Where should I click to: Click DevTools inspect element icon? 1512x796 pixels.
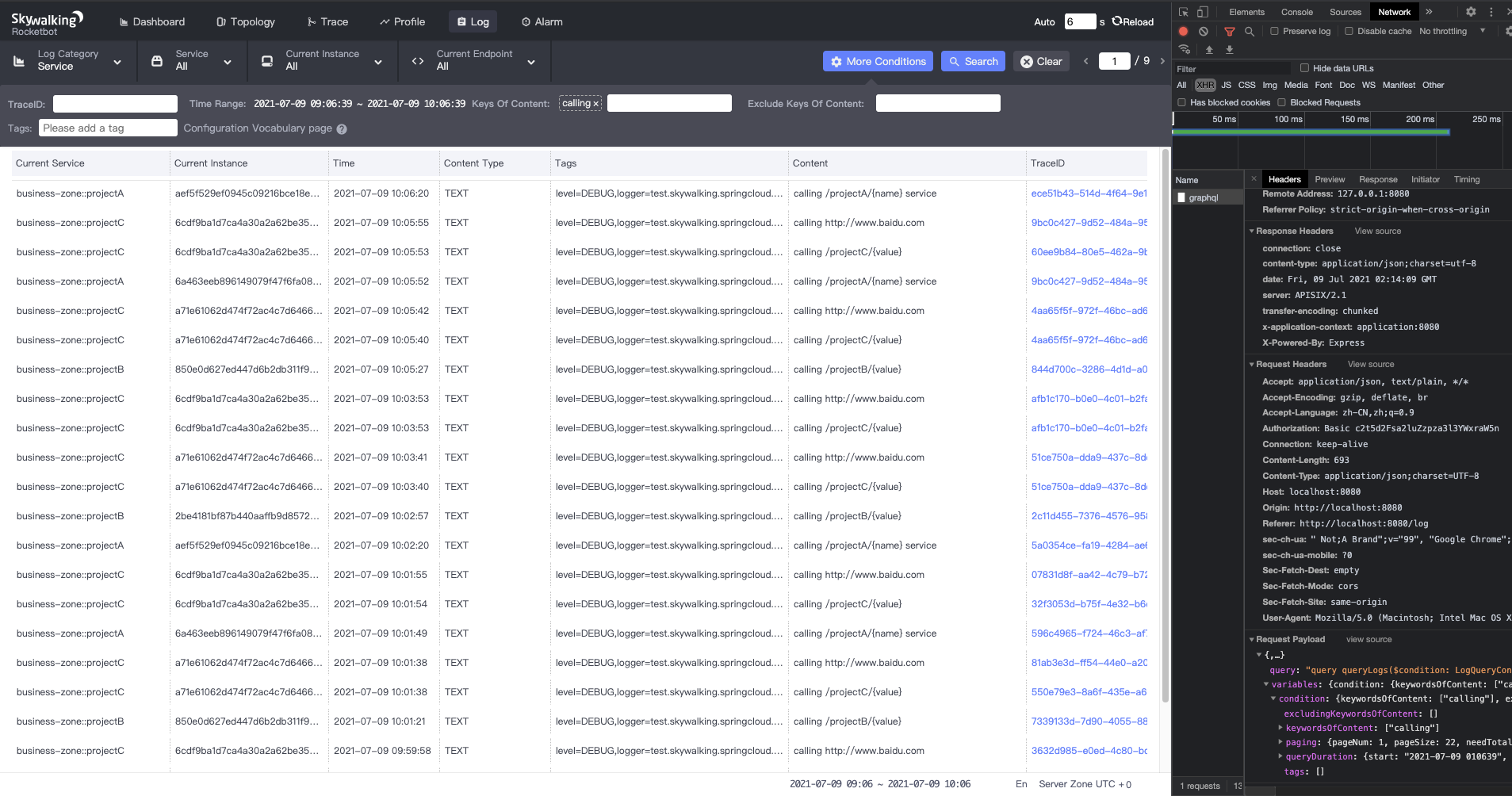coord(1184,12)
